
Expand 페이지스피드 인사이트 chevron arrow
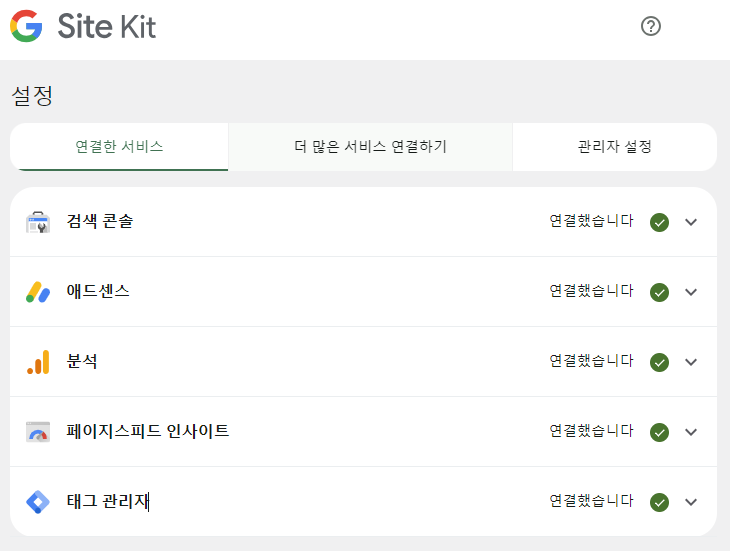coord(691,432)
